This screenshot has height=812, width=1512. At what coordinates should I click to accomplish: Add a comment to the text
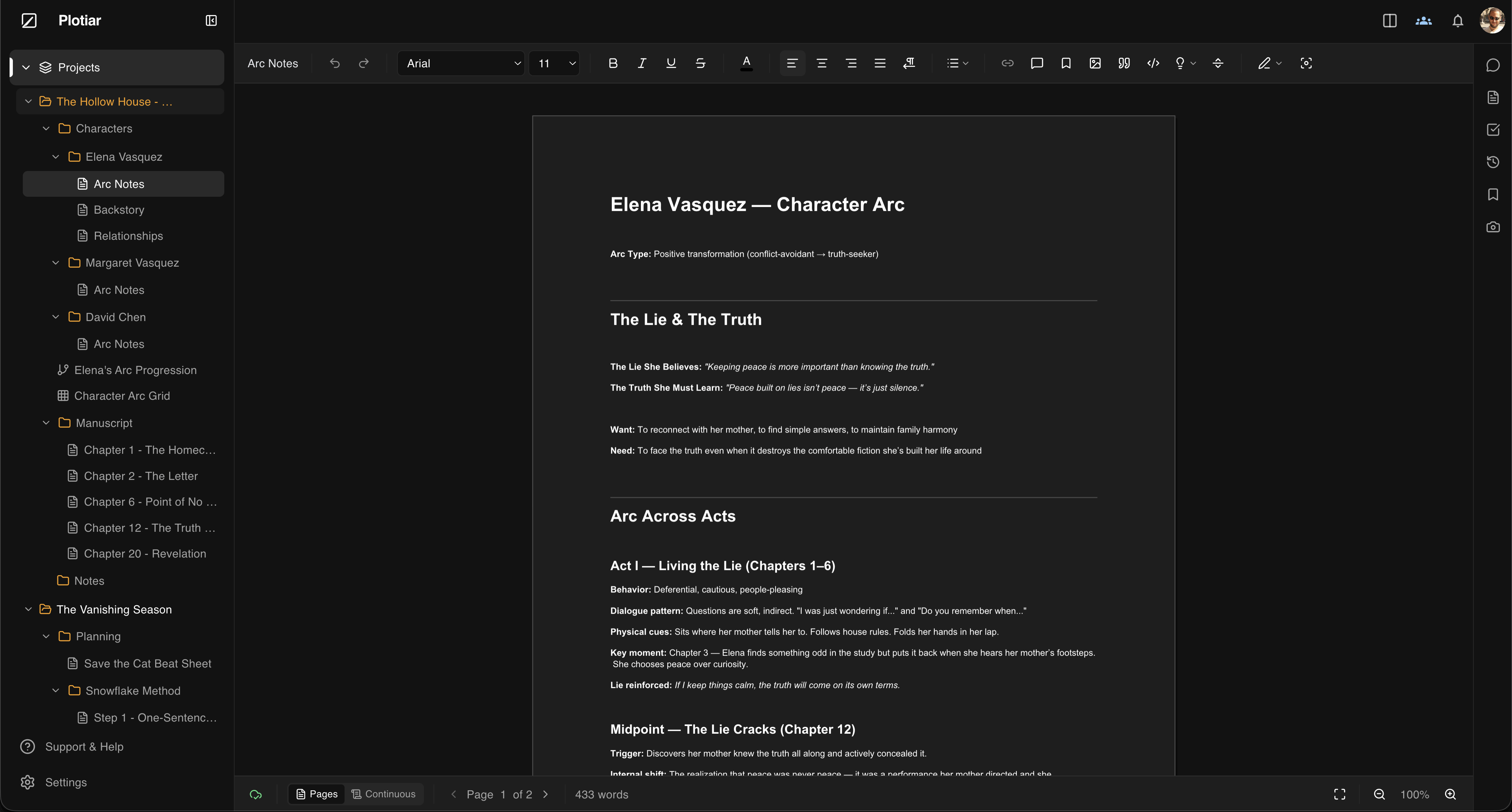click(x=1037, y=63)
